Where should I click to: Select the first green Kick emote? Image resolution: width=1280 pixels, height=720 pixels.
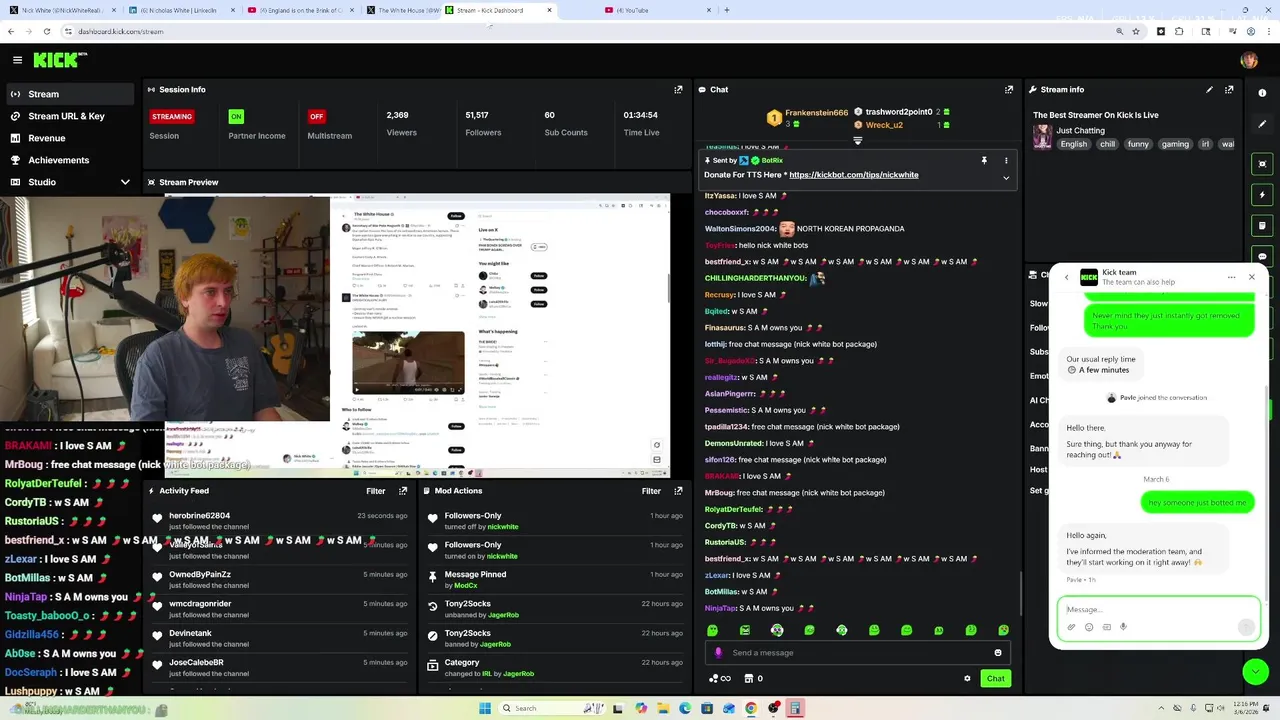tap(712, 630)
